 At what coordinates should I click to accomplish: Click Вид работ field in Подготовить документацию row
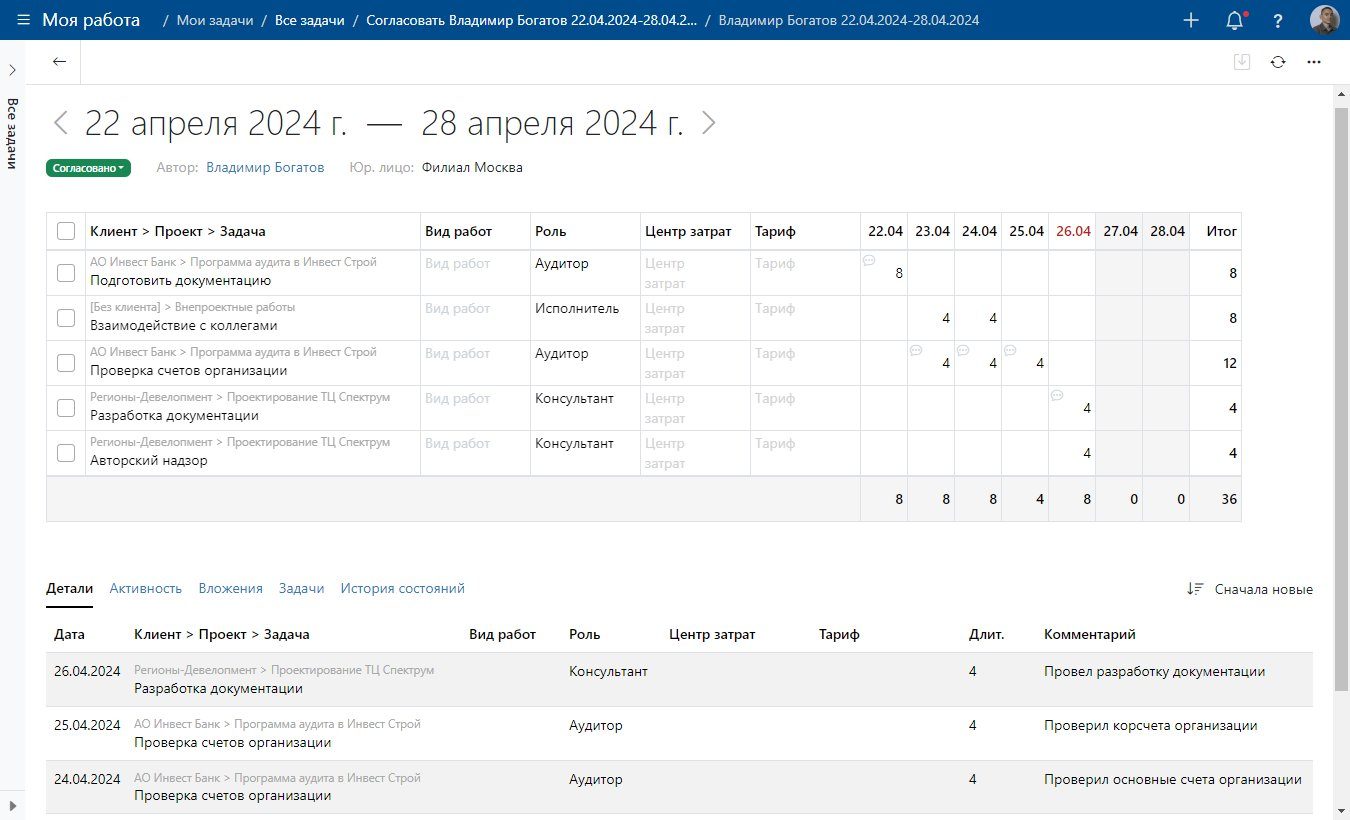475,273
